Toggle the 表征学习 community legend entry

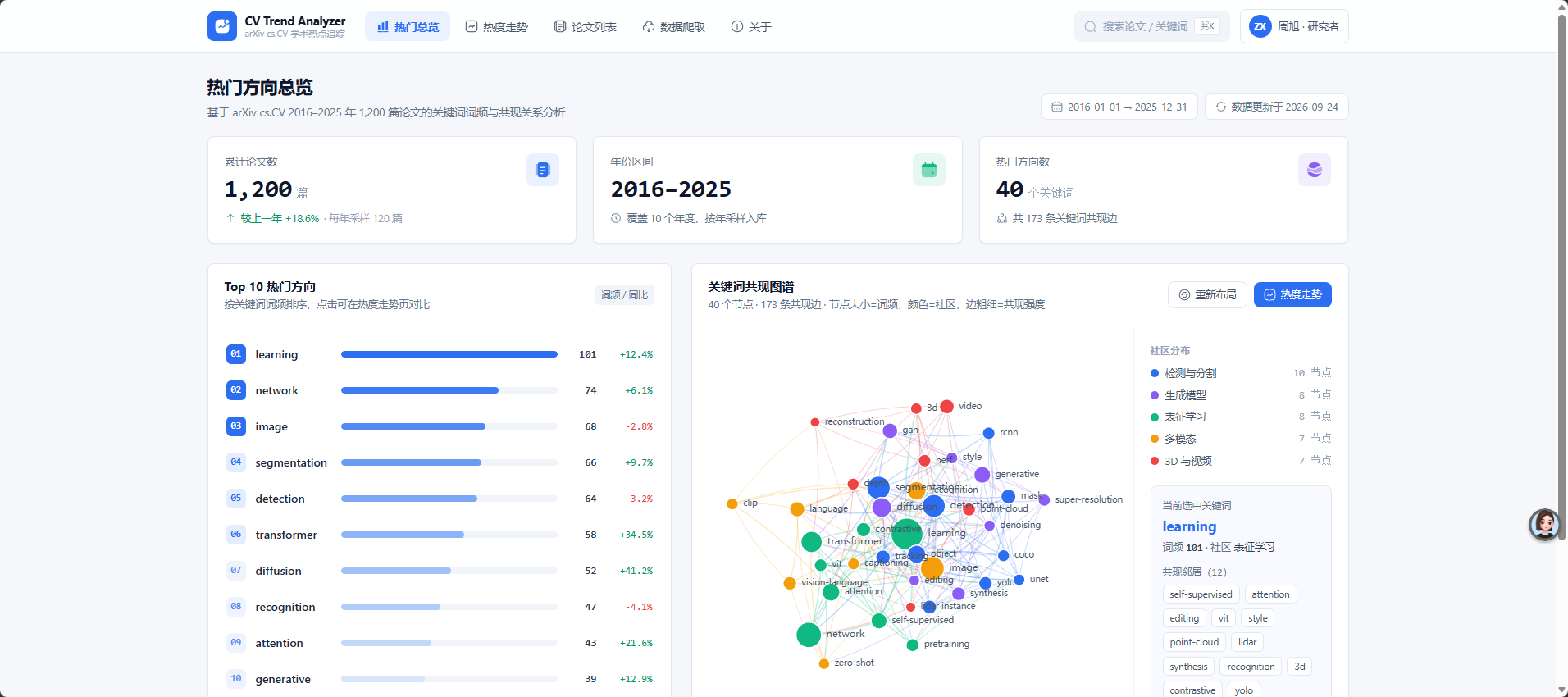click(1241, 417)
